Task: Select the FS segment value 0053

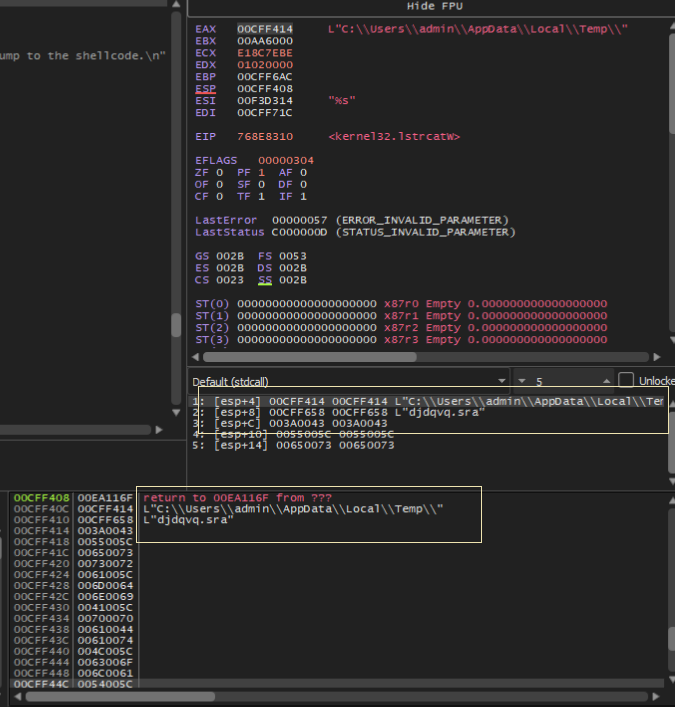Action: click(x=293, y=256)
